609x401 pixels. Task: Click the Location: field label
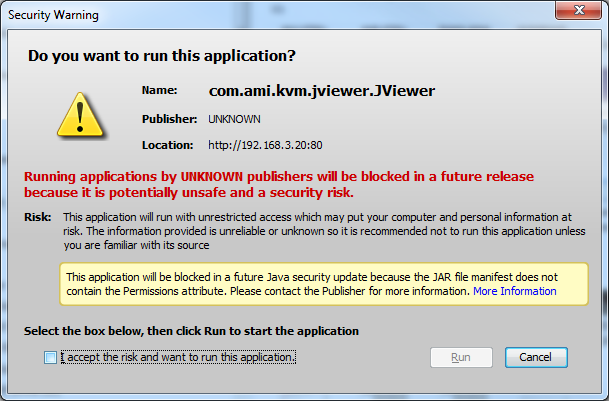[167, 145]
